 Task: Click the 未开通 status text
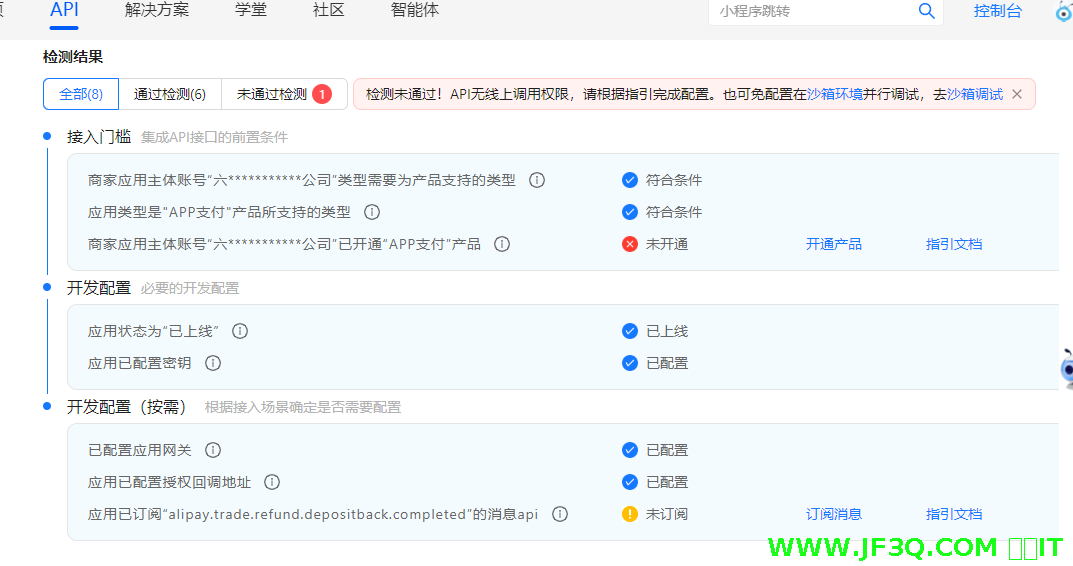[x=667, y=244]
